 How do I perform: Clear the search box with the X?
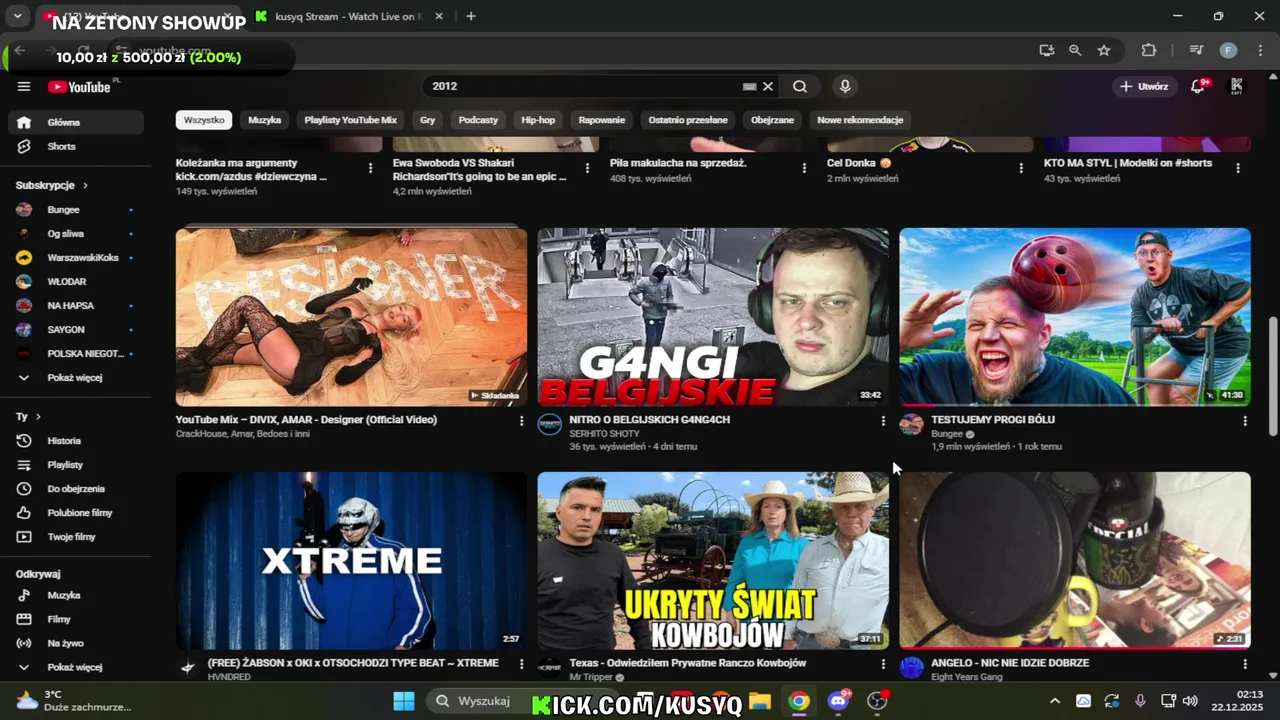pos(768,86)
